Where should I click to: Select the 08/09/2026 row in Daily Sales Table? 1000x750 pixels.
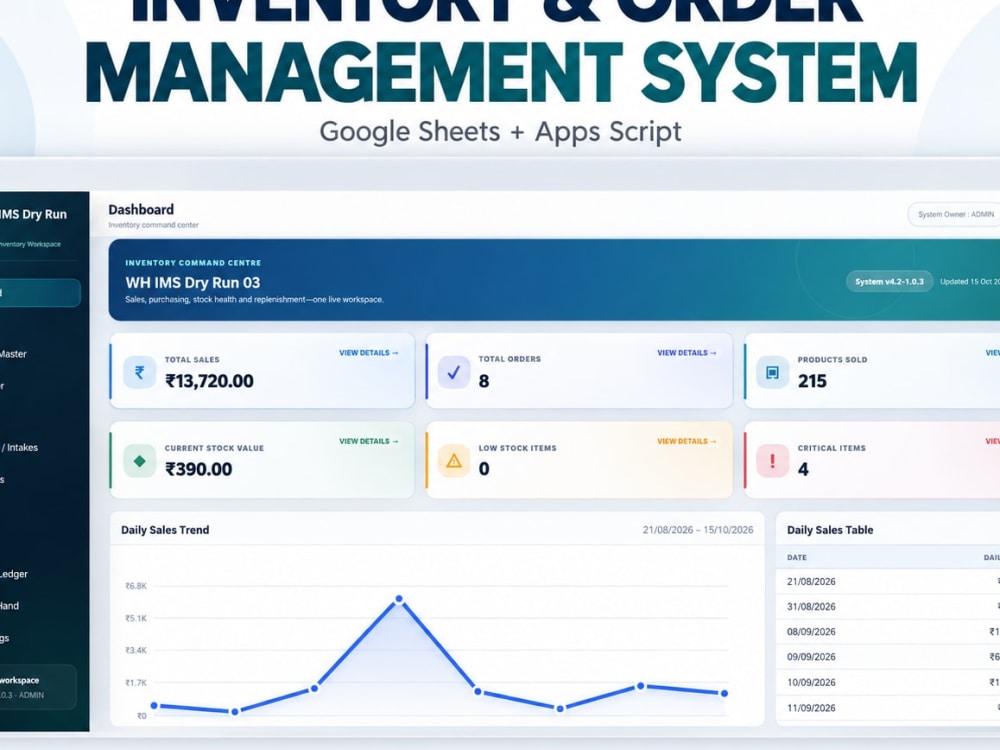pos(888,632)
